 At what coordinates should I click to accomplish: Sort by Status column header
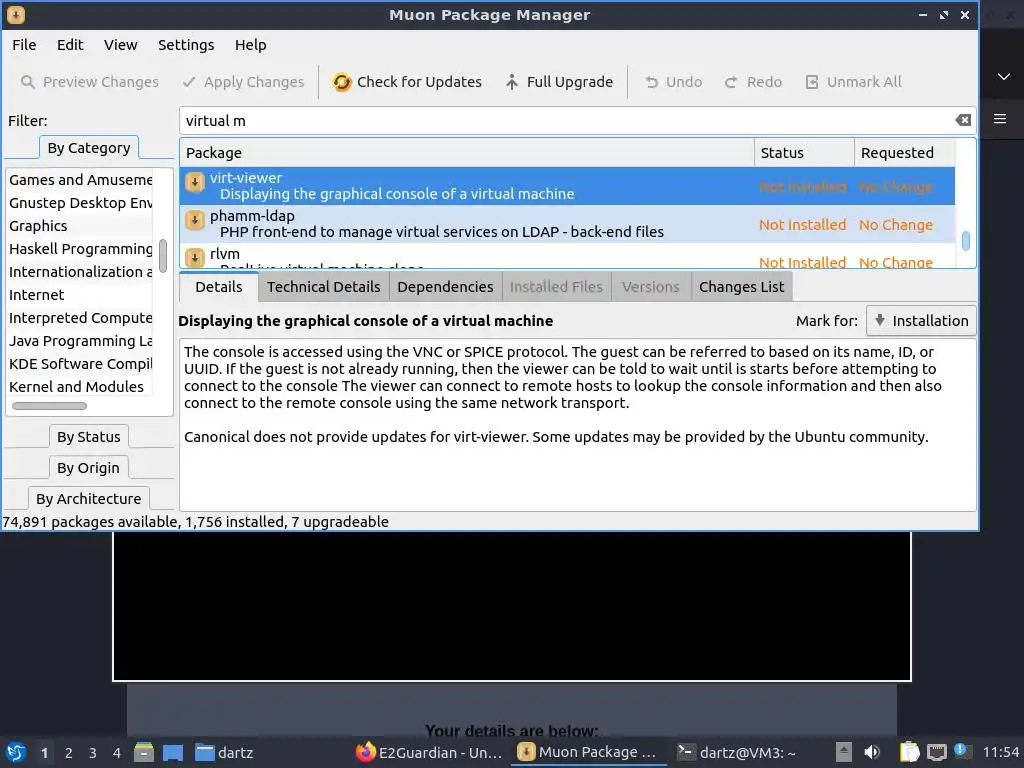click(805, 153)
